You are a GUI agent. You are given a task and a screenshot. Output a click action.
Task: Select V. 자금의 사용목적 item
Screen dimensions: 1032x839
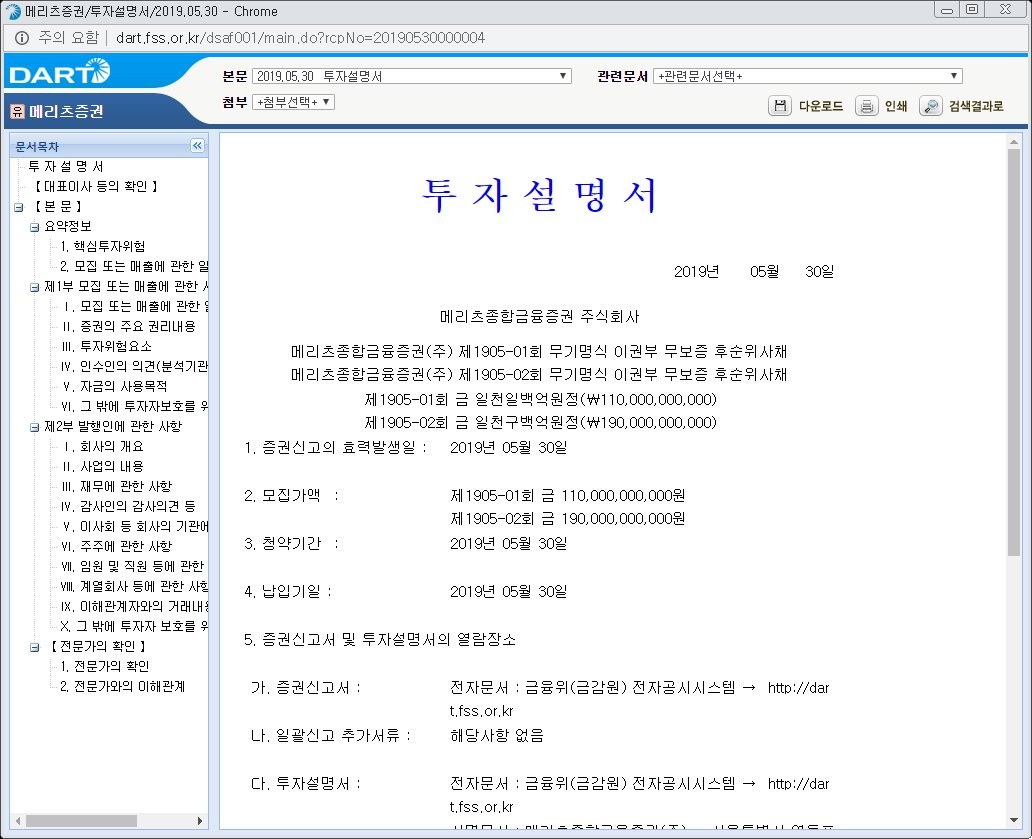(115, 386)
